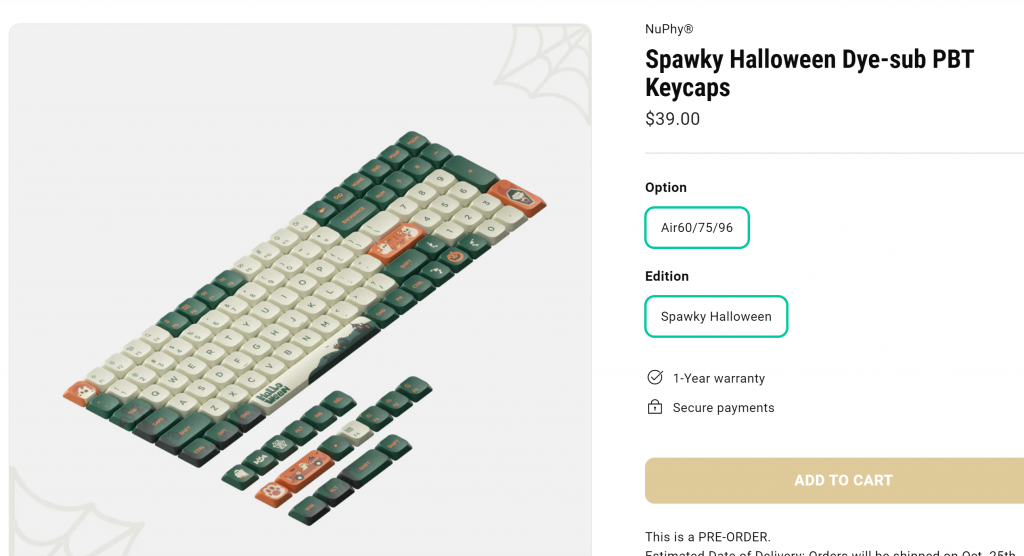Click the This is a PRE-ORDER notice

click(x=708, y=537)
